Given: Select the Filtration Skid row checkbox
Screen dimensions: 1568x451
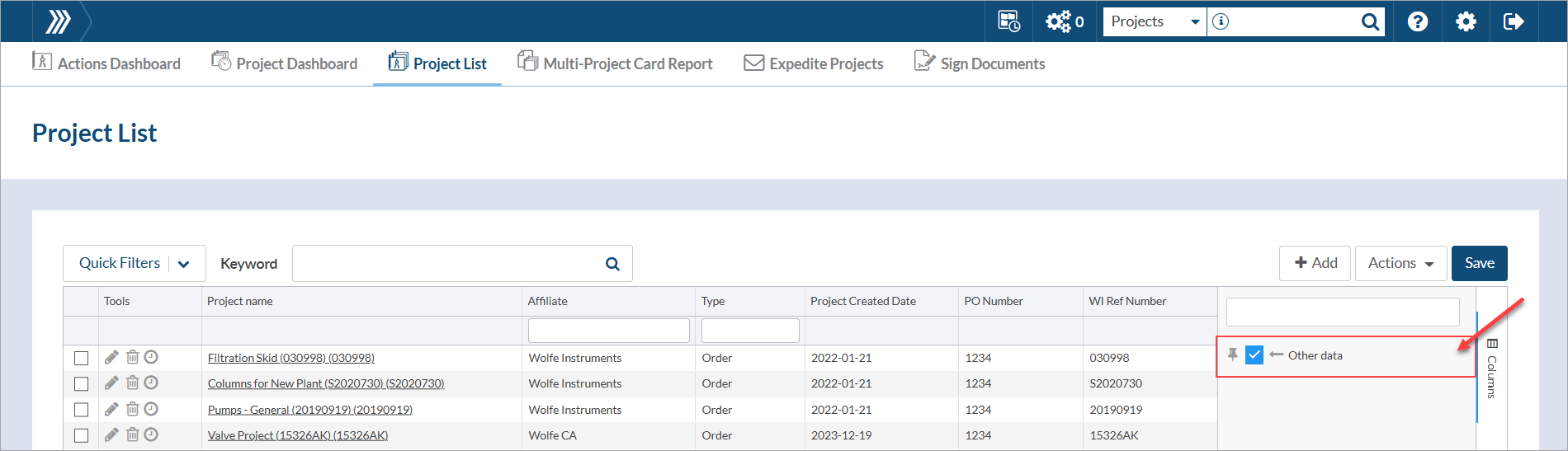Looking at the screenshot, I should click(x=81, y=358).
